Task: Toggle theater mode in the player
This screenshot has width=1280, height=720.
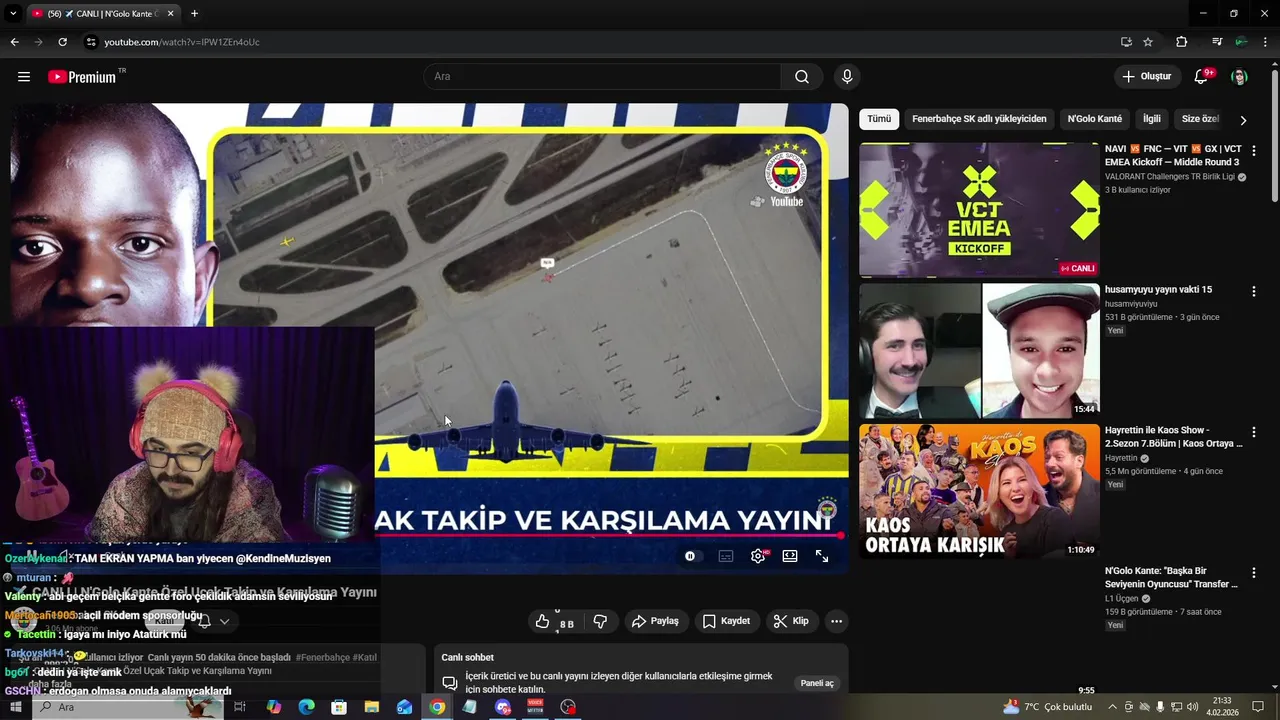Action: point(790,556)
